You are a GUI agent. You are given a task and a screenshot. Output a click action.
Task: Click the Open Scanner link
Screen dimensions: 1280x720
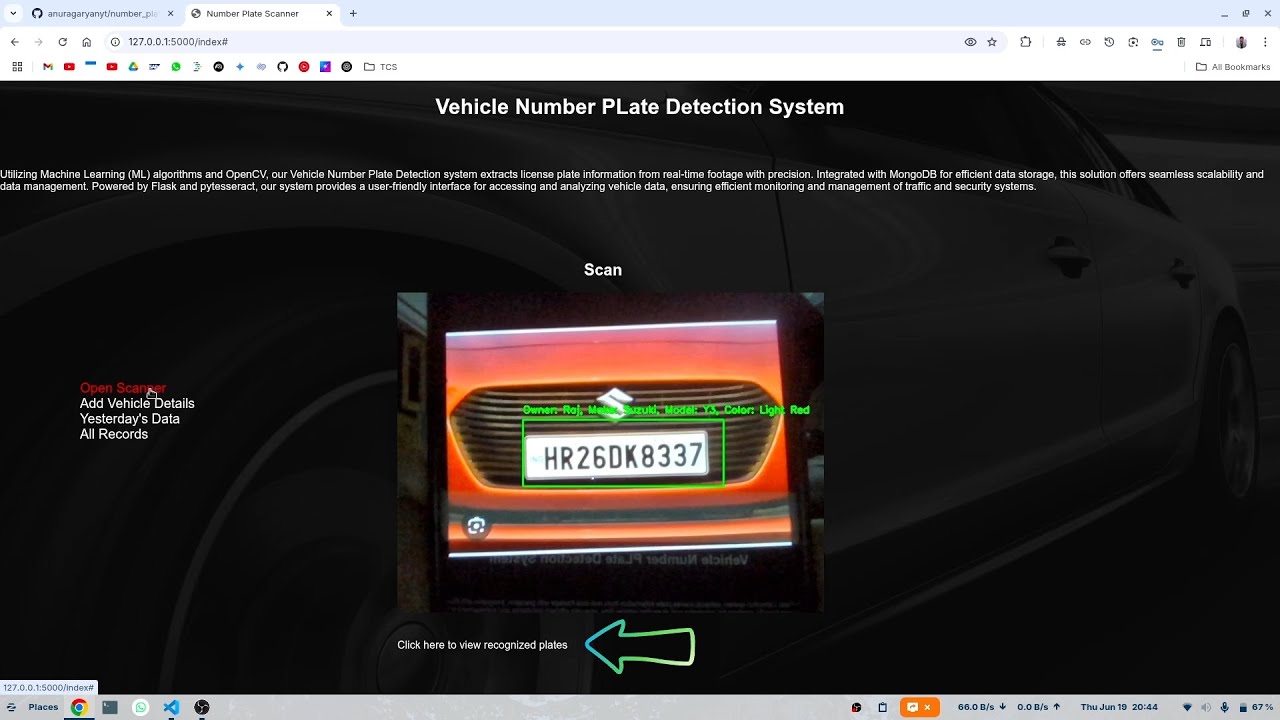click(x=123, y=388)
